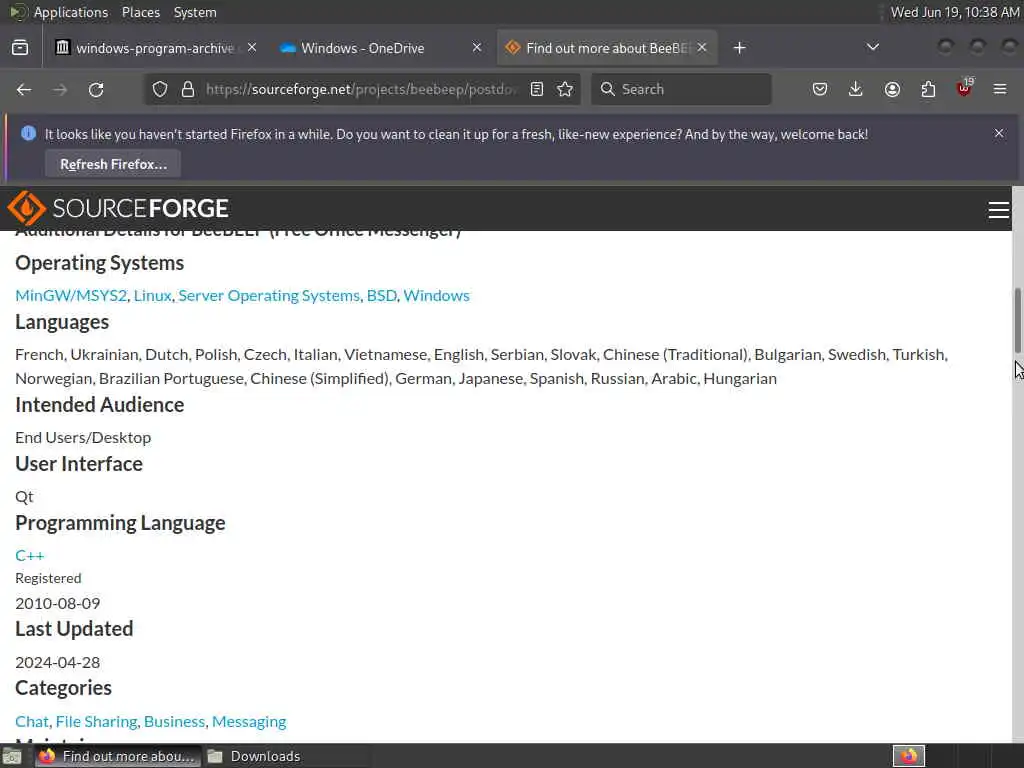Open Firefox downloads panel

pos(856,89)
